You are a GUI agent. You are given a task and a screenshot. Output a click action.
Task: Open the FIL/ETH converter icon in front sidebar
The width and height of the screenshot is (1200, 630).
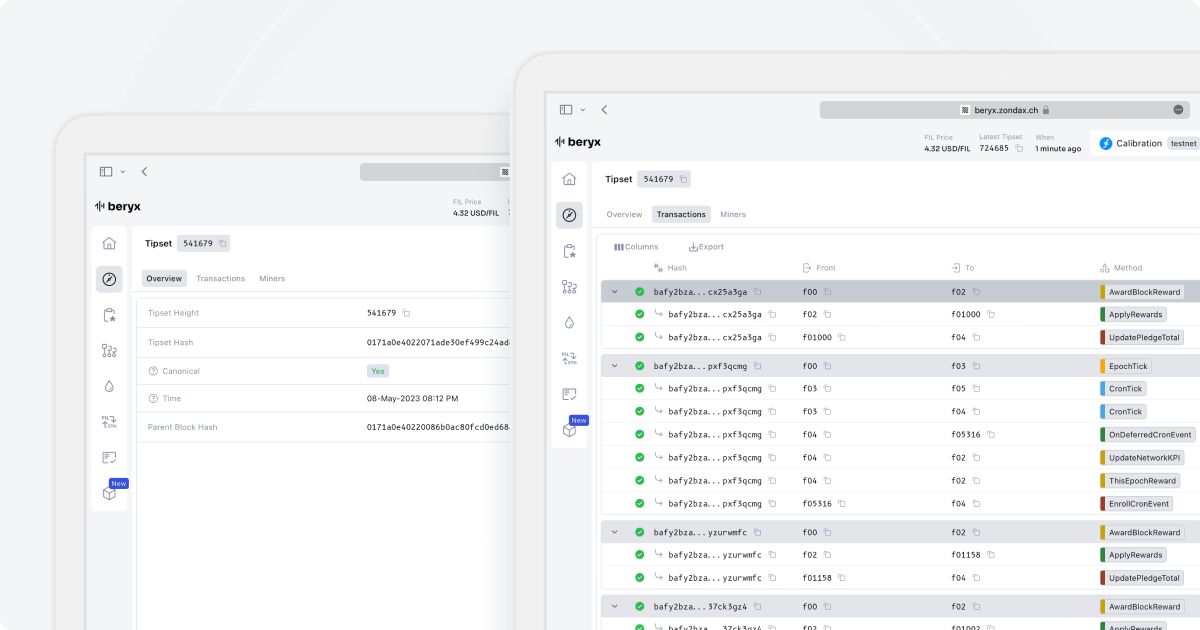click(569, 358)
